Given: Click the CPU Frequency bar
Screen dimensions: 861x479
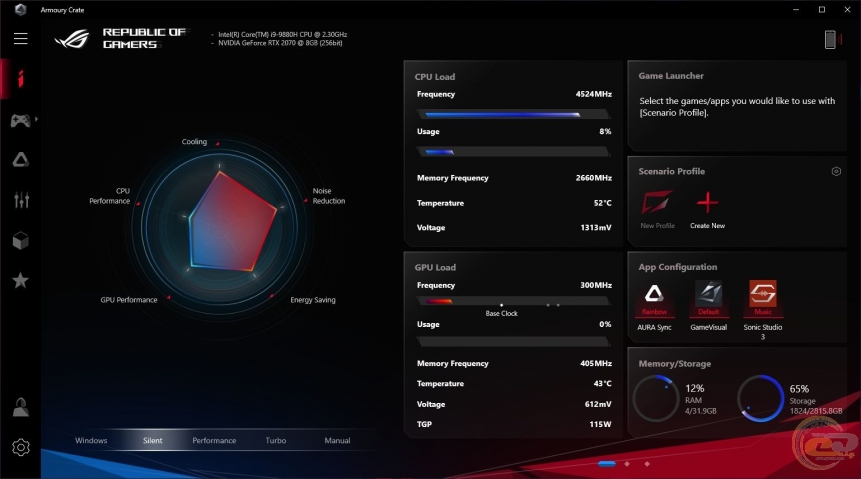Looking at the screenshot, I should (513, 114).
